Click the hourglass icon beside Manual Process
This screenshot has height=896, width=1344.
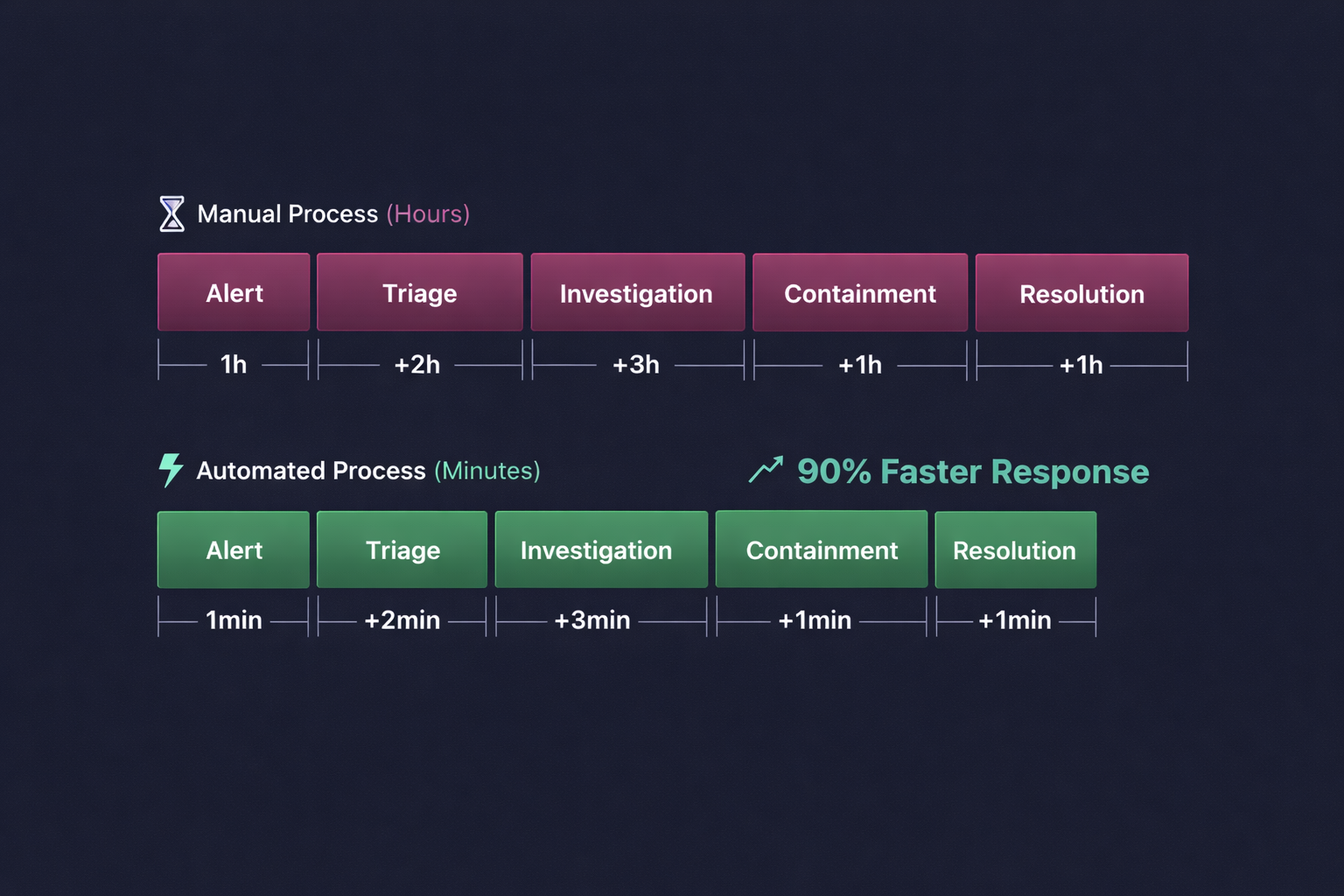pos(172,214)
